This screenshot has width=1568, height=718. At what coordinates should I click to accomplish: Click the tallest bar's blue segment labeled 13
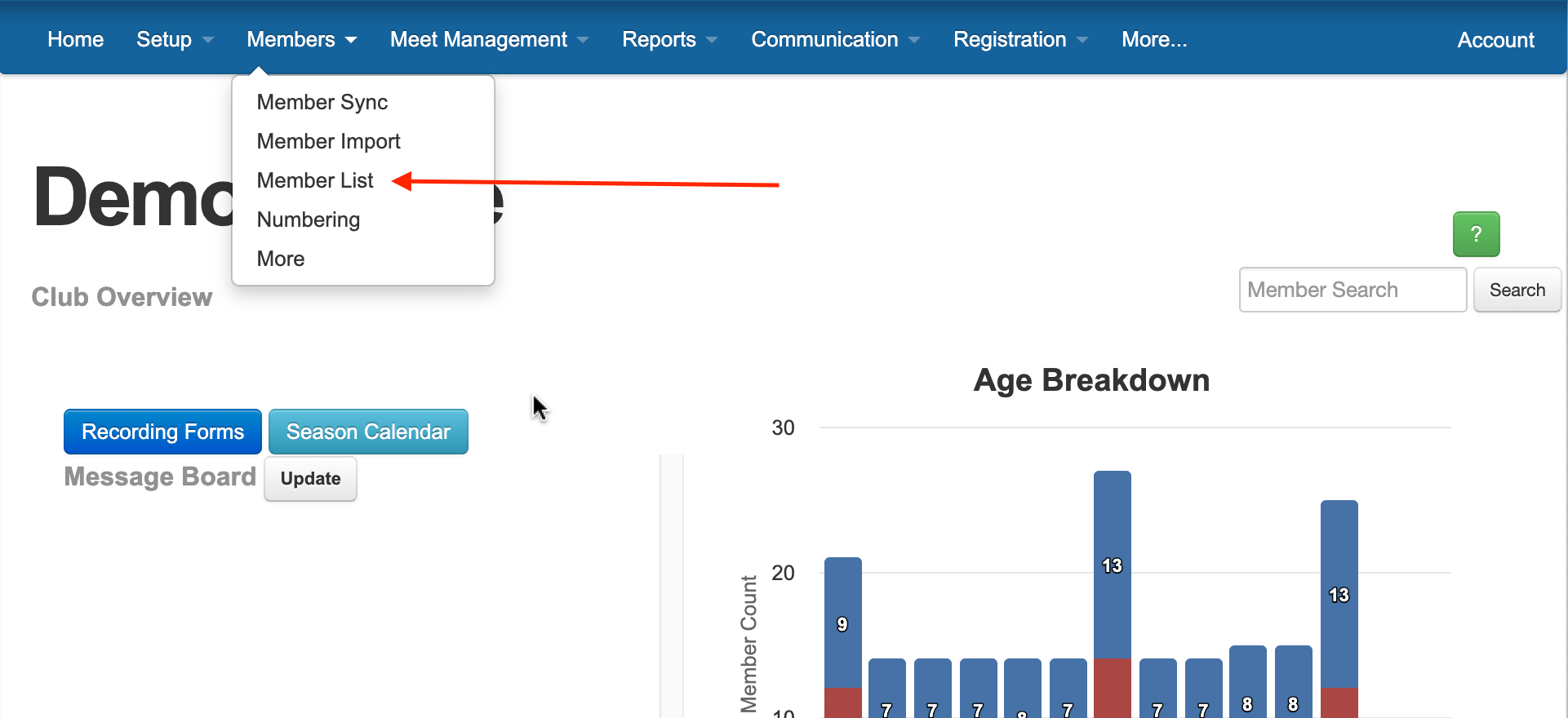point(1112,565)
